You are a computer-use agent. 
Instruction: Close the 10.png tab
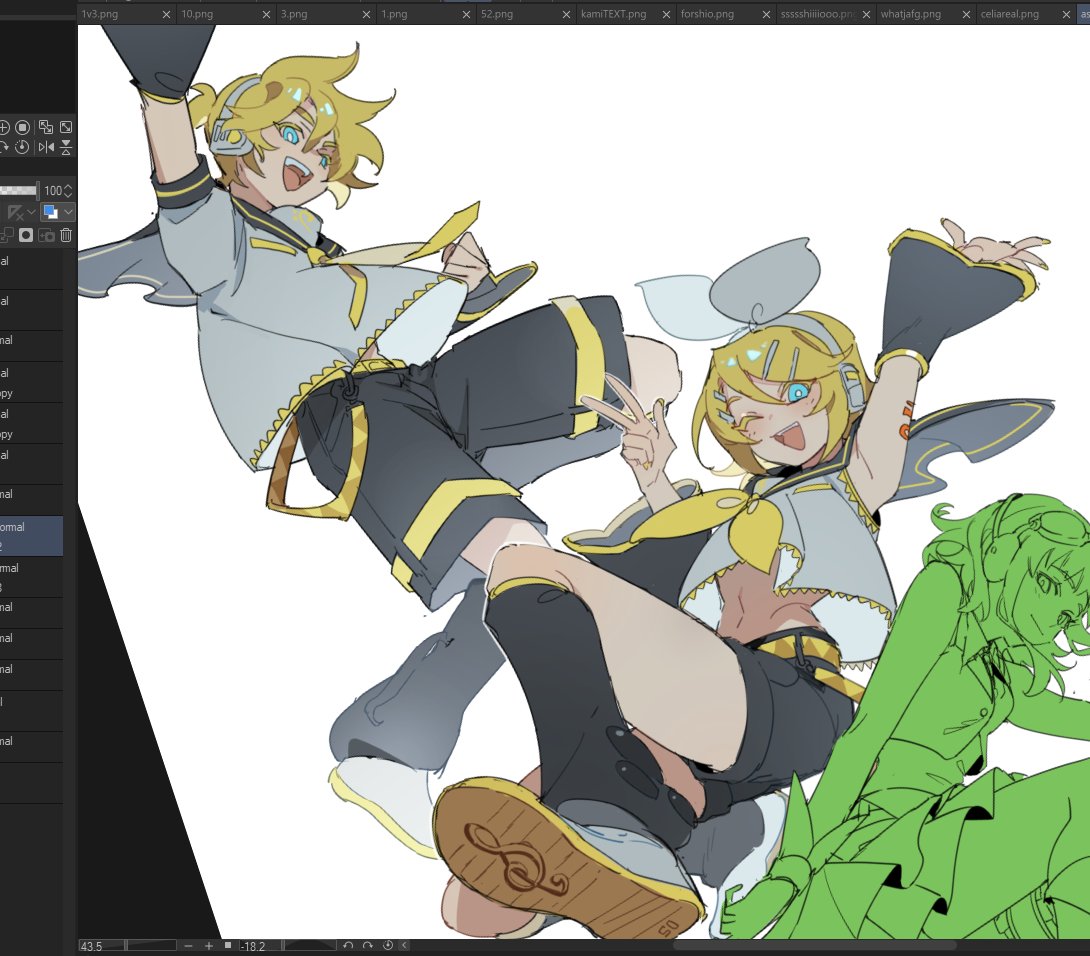pyautogui.click(x=266, y=15)
